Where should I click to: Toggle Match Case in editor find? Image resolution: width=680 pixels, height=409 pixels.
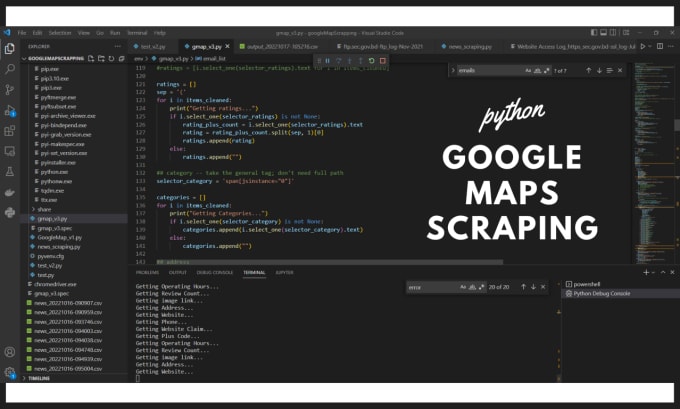[x=528, y=70]
